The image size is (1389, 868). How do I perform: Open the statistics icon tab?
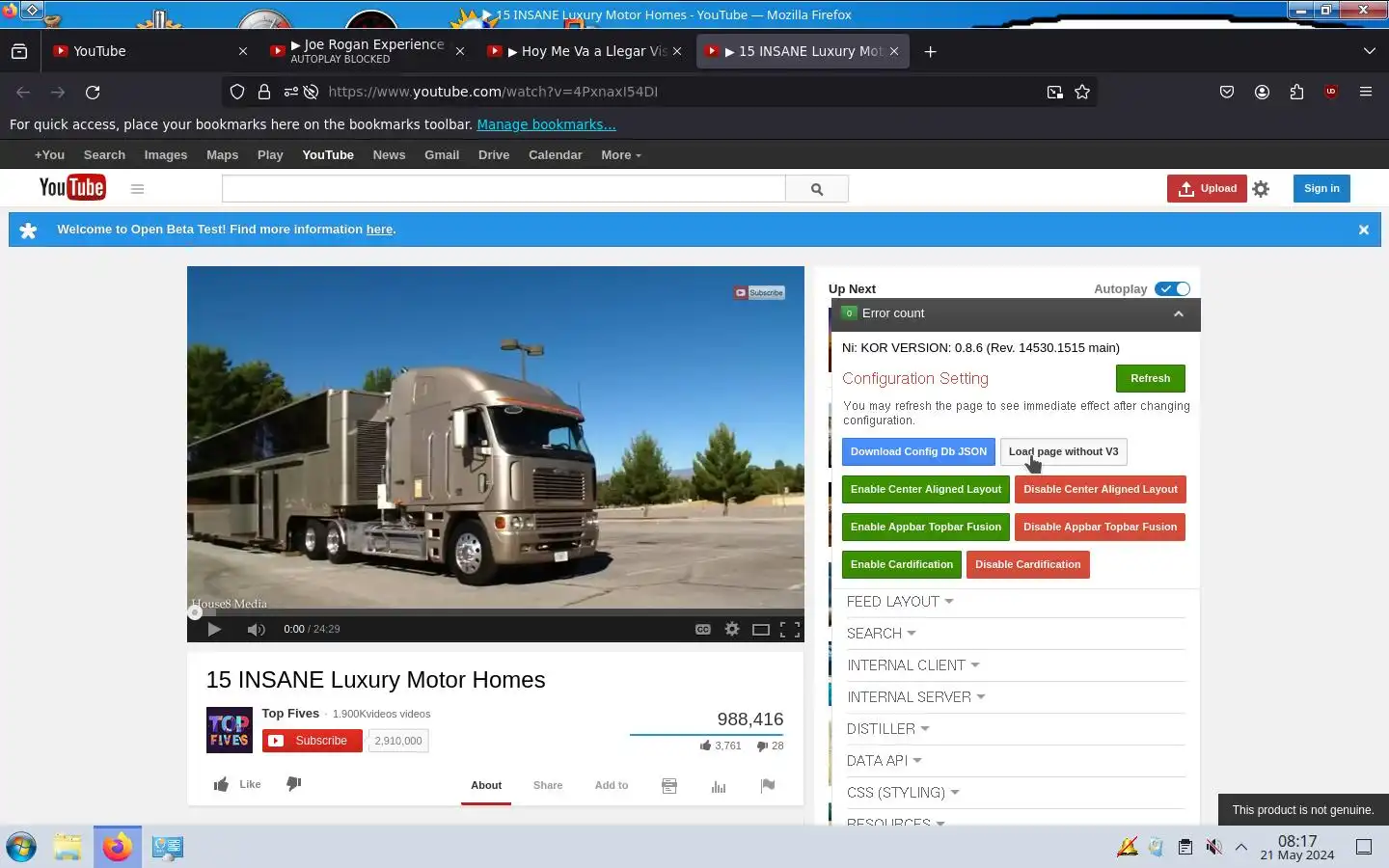(x=719, y=786)
